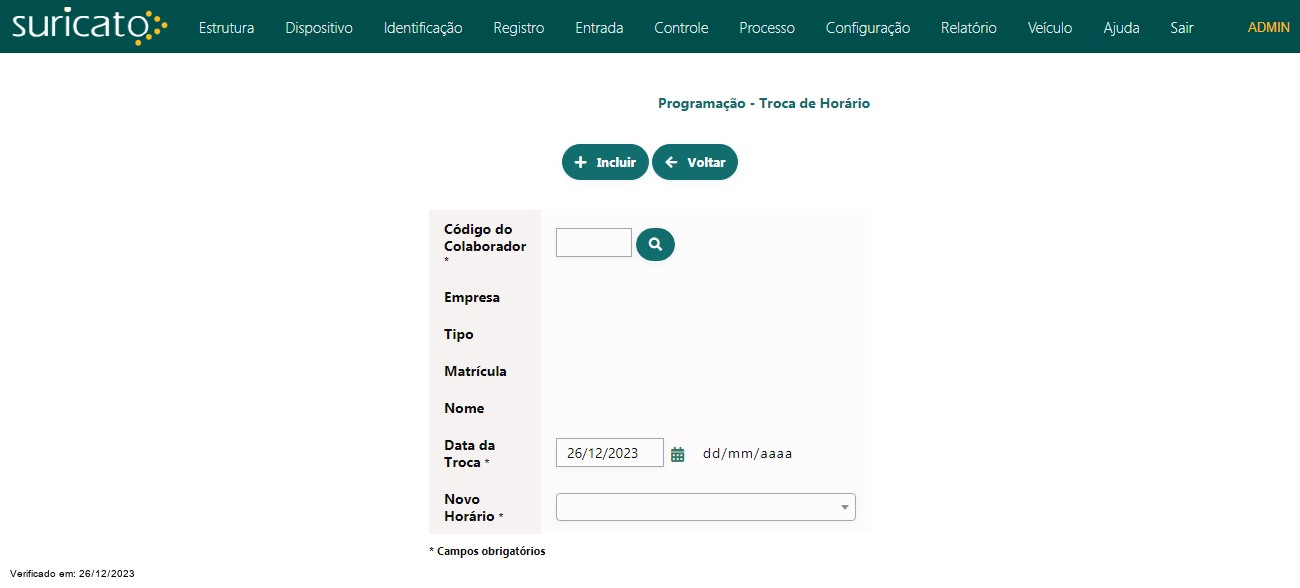The image size is (1300, 588).
Task: Go back using the Voltar button
Action: [x=695, y=162]
